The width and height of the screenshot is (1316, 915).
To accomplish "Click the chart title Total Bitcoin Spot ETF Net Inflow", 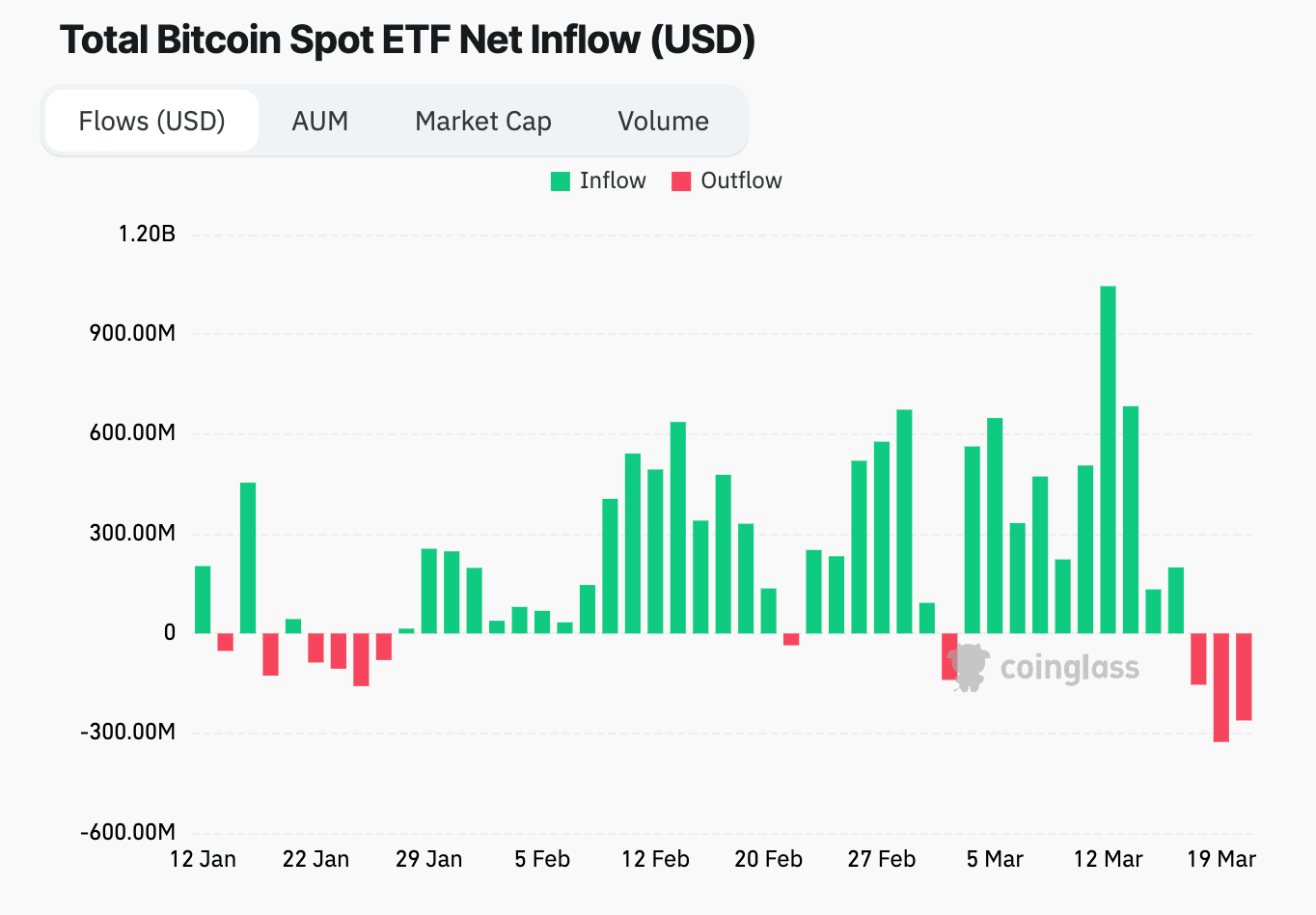I will tap(405, 40).
